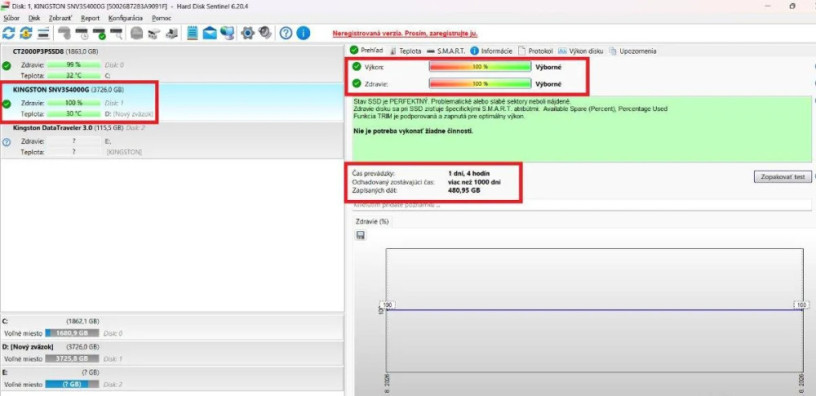Open help via the question mark icon
816x396 pixels.
click(x=286, y=33)
